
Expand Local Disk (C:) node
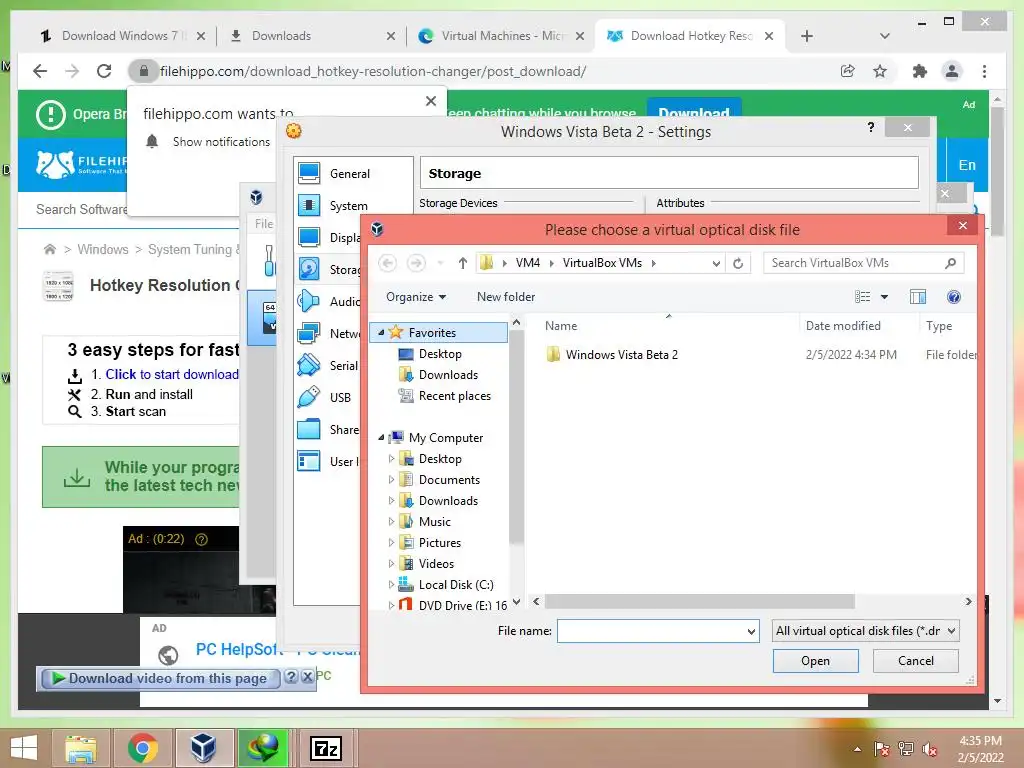pyautogui.click(x=391, y=584)
